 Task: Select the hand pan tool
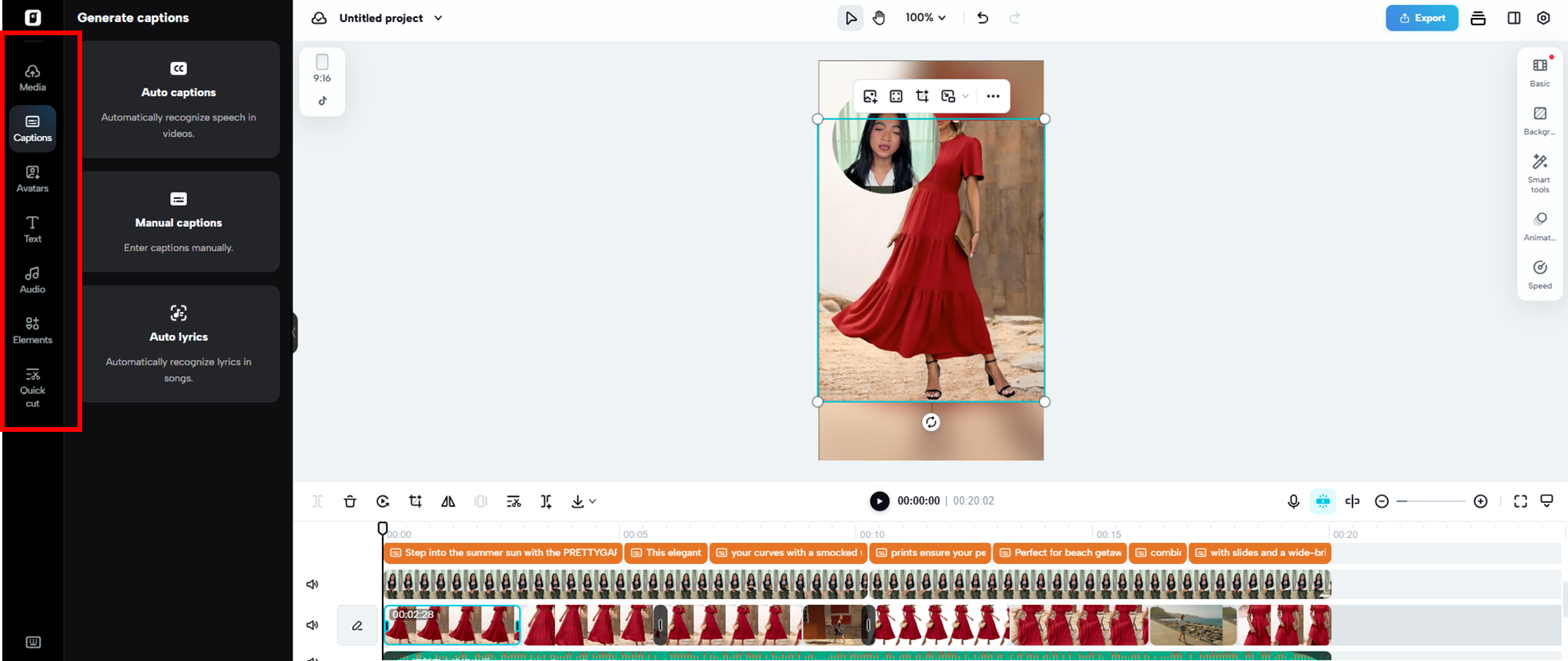coord(879,18)
